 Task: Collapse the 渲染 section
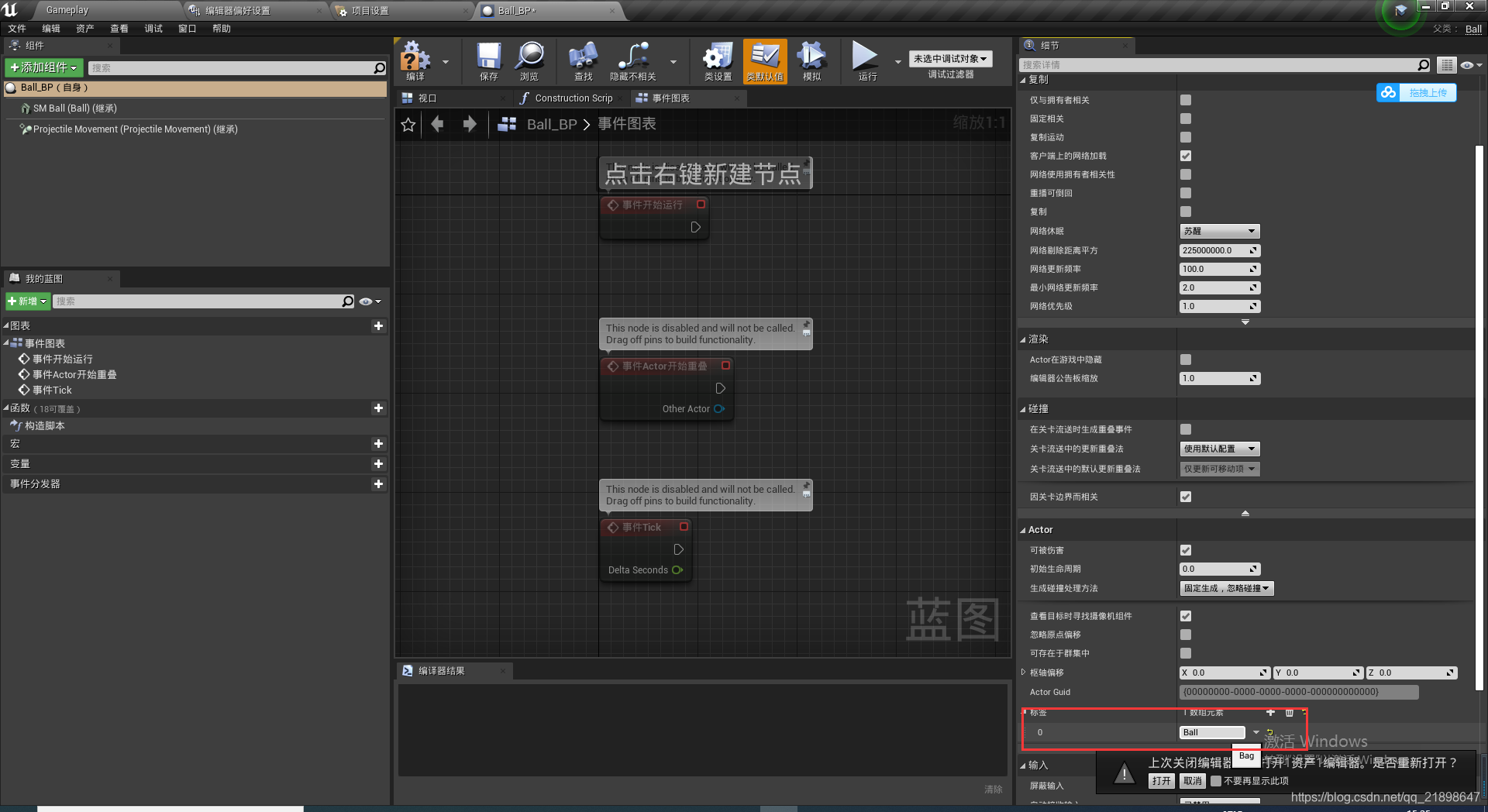(1023, 339)
